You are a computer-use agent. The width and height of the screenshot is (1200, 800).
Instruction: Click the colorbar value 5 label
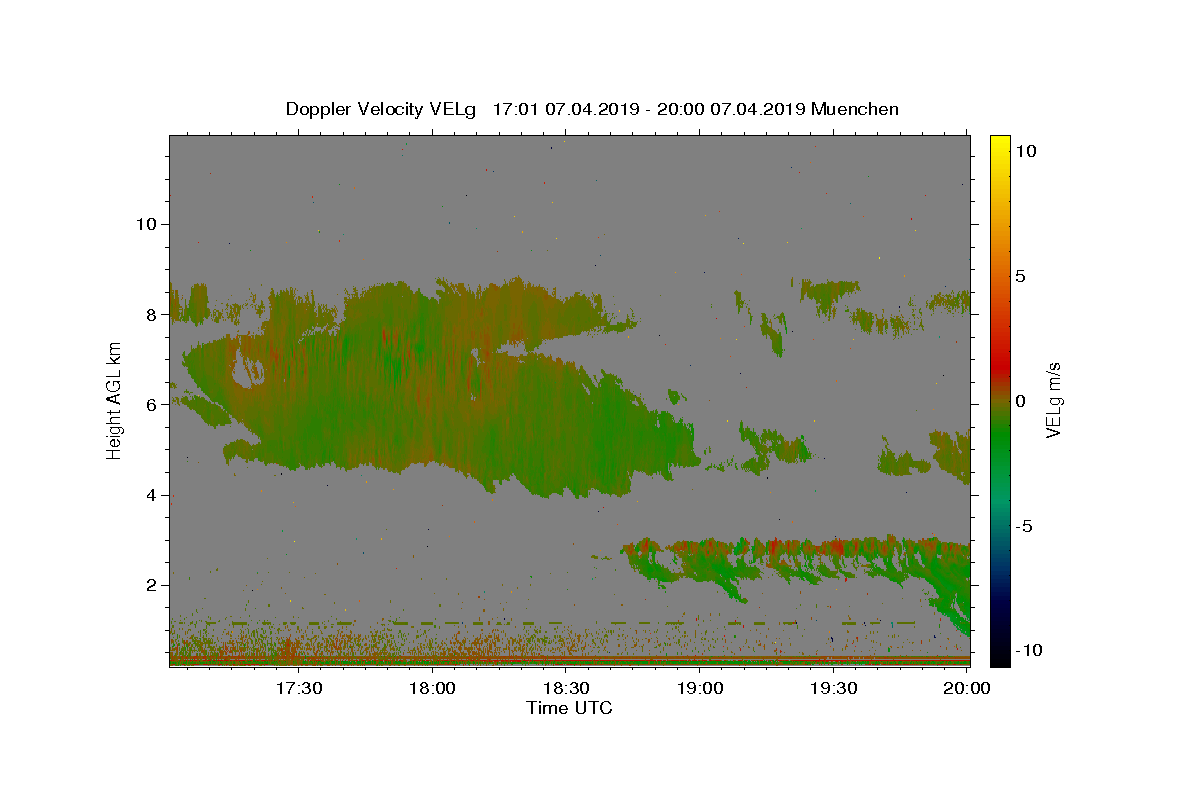[1023, 276]
